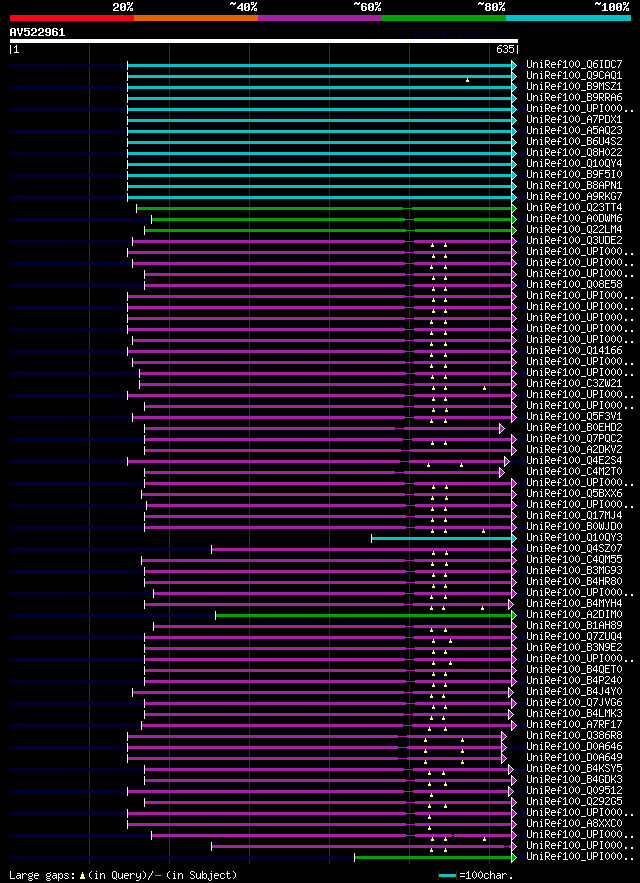
Task: Select subject label UniRef100_B9F5I0
Action: [x=574, y=175]
